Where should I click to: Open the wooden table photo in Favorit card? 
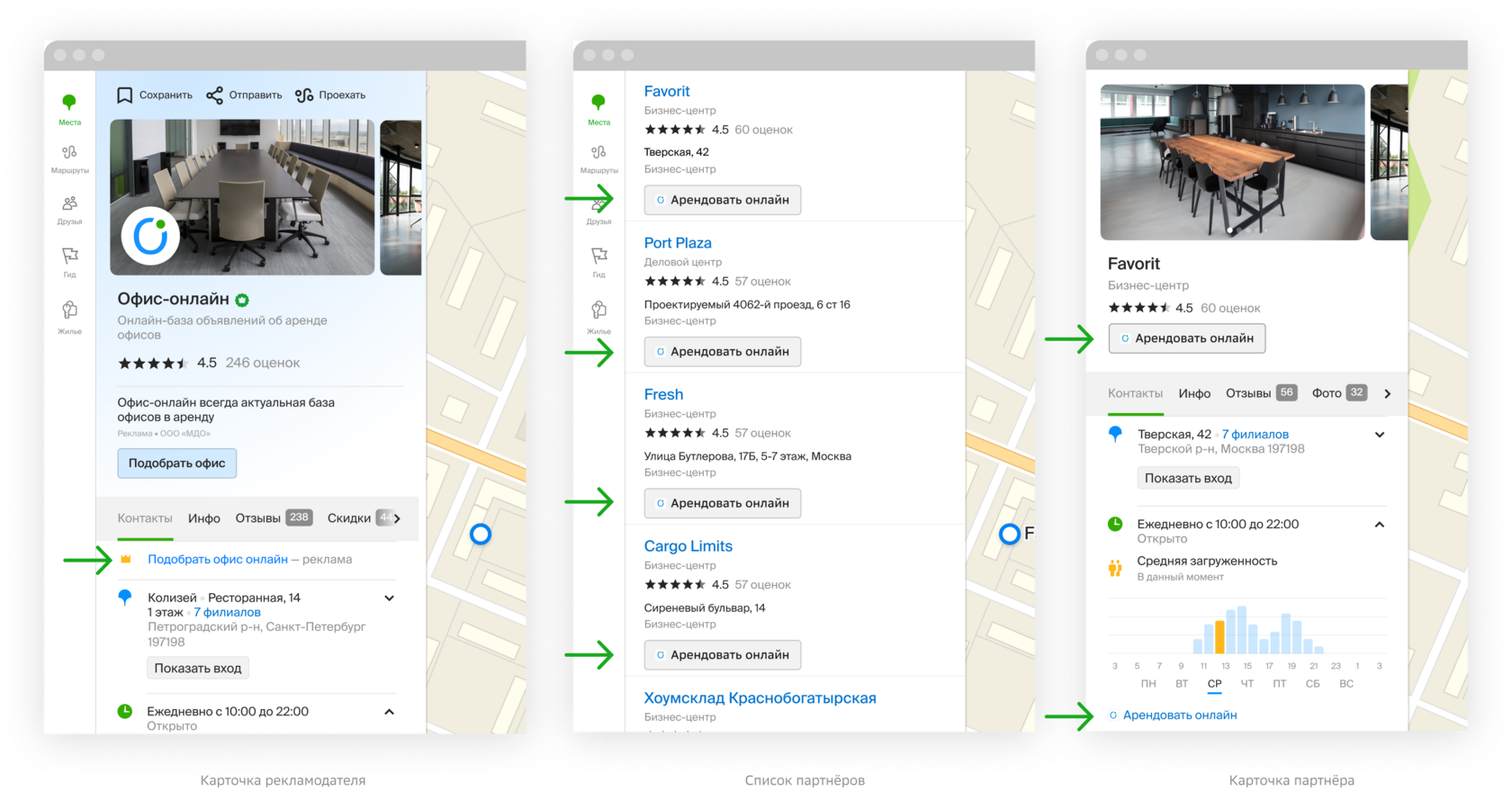(x=1232, y=162)
